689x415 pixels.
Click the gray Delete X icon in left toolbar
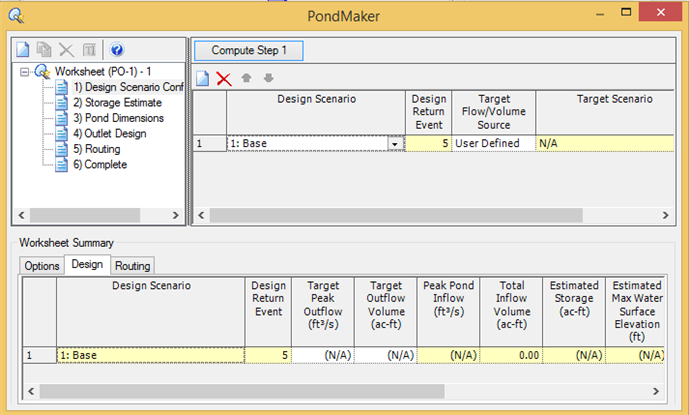(x=66, y=50)
